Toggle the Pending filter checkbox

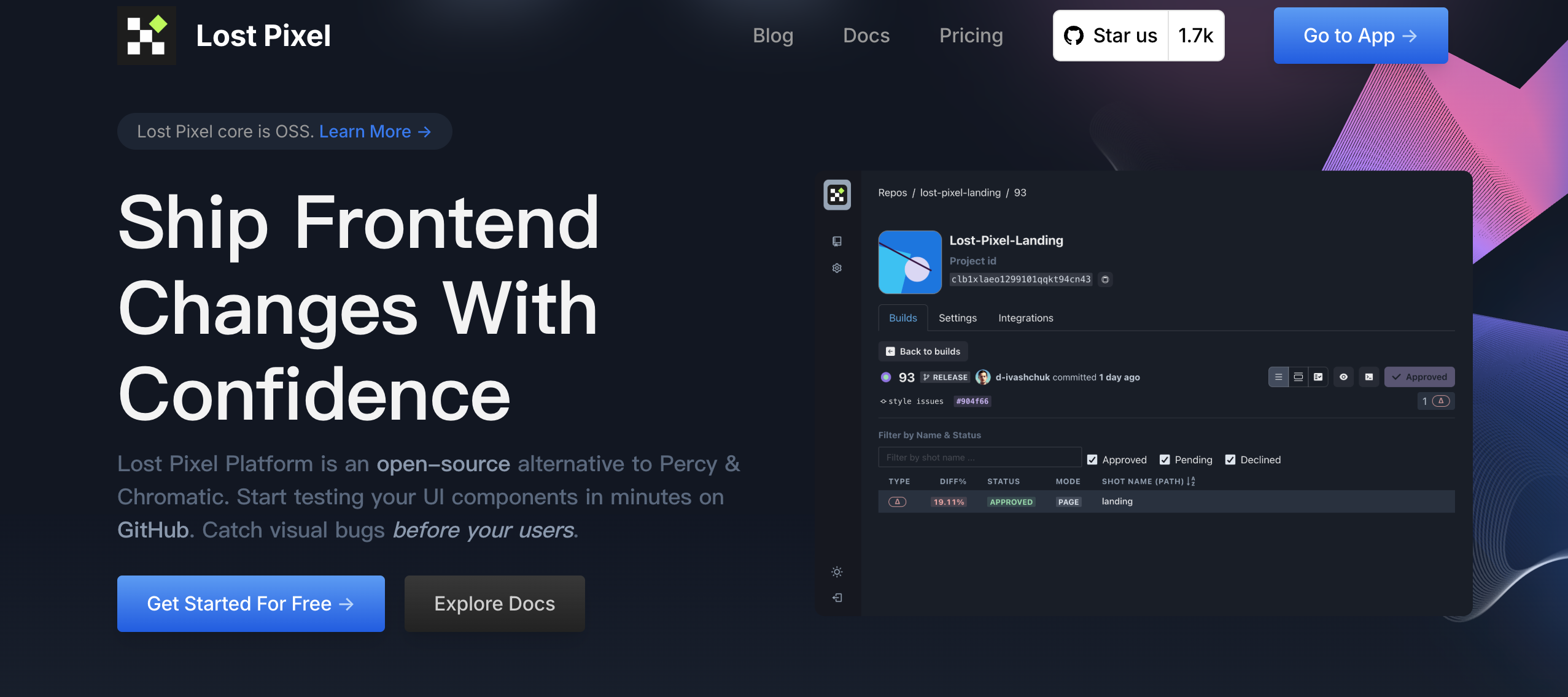pyautogui.click(x=1165, y=460)
